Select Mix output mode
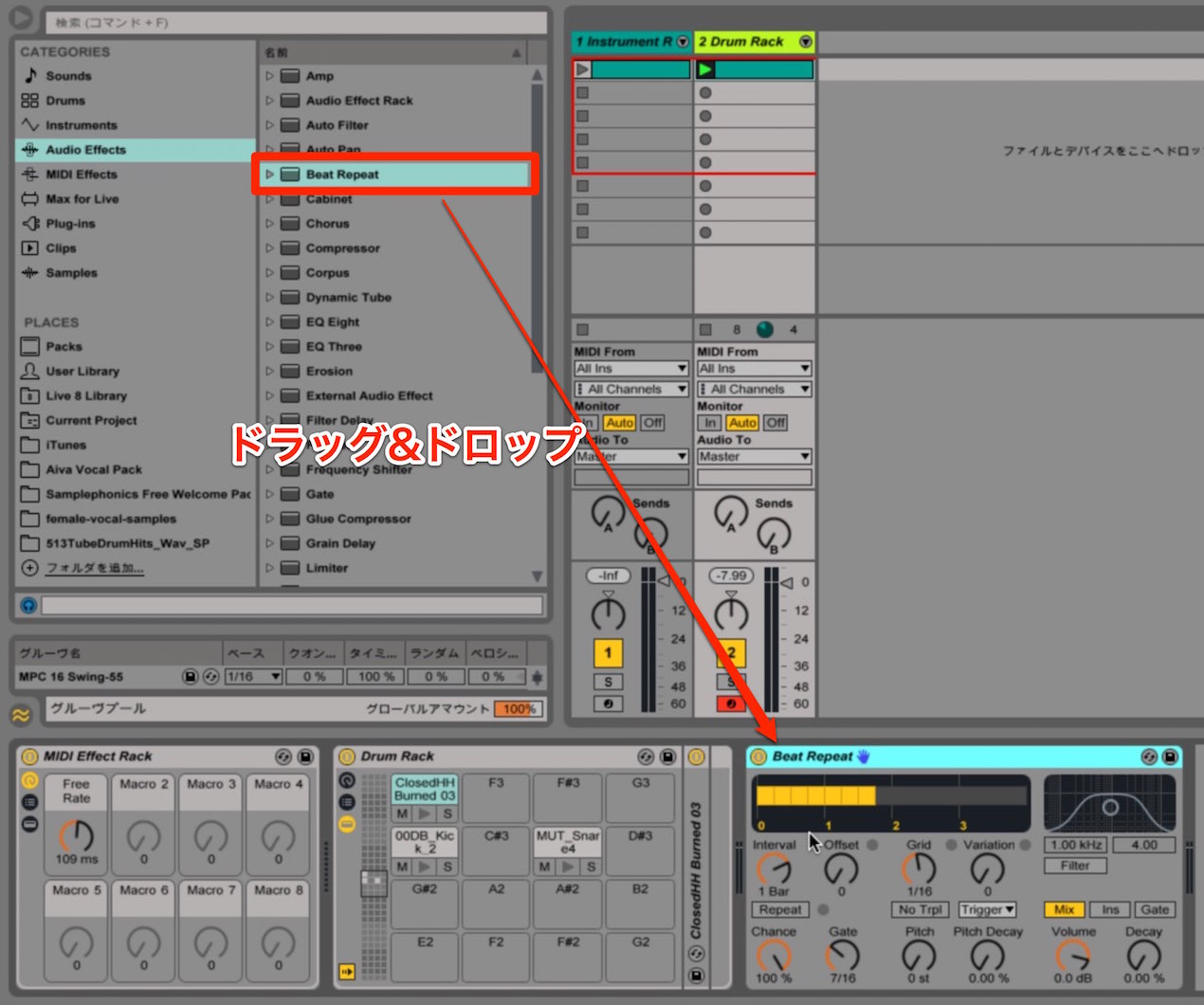Viewport: 1204px width, 1005px height. [1064, 910]
